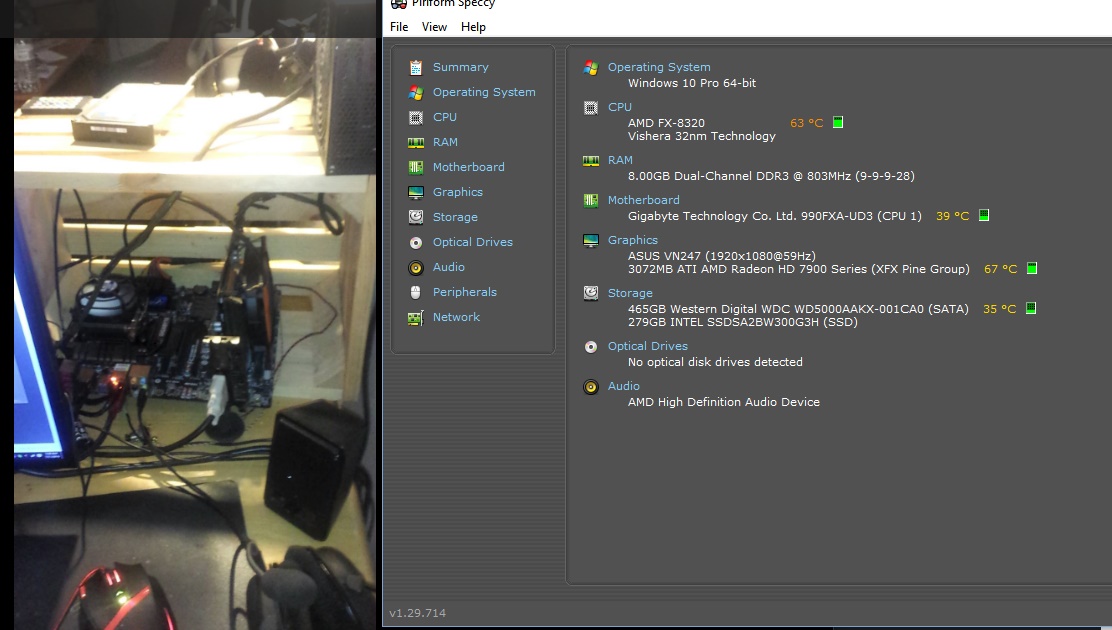Screen dimensions: 1112x630
Task: Select Summary in the sidebar
Action: 461,67
